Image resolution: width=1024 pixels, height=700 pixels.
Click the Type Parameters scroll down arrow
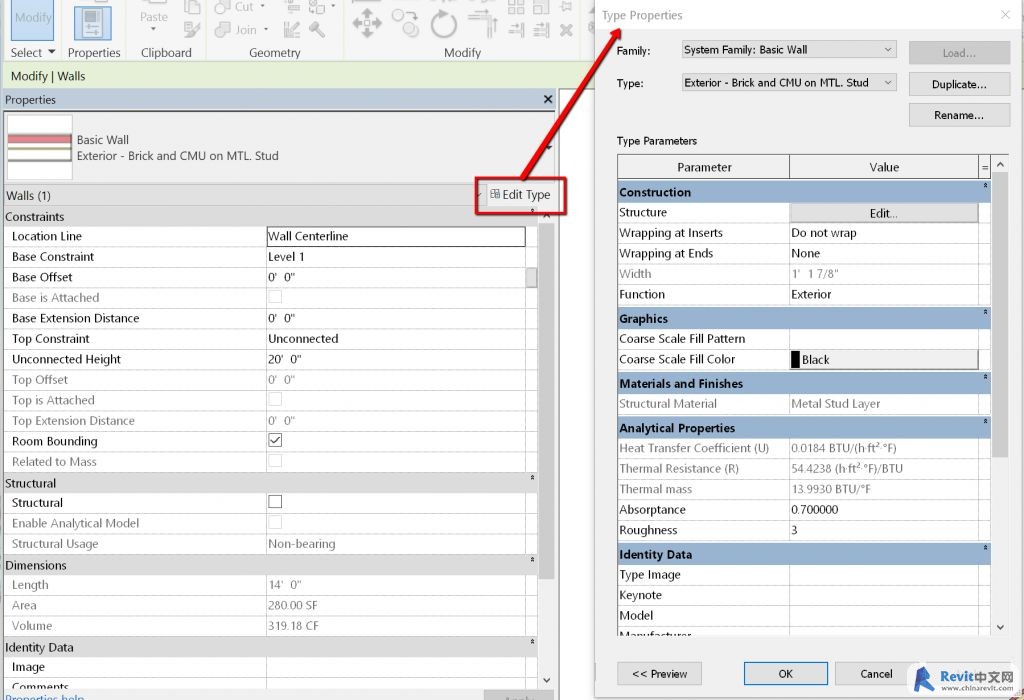1000,627
